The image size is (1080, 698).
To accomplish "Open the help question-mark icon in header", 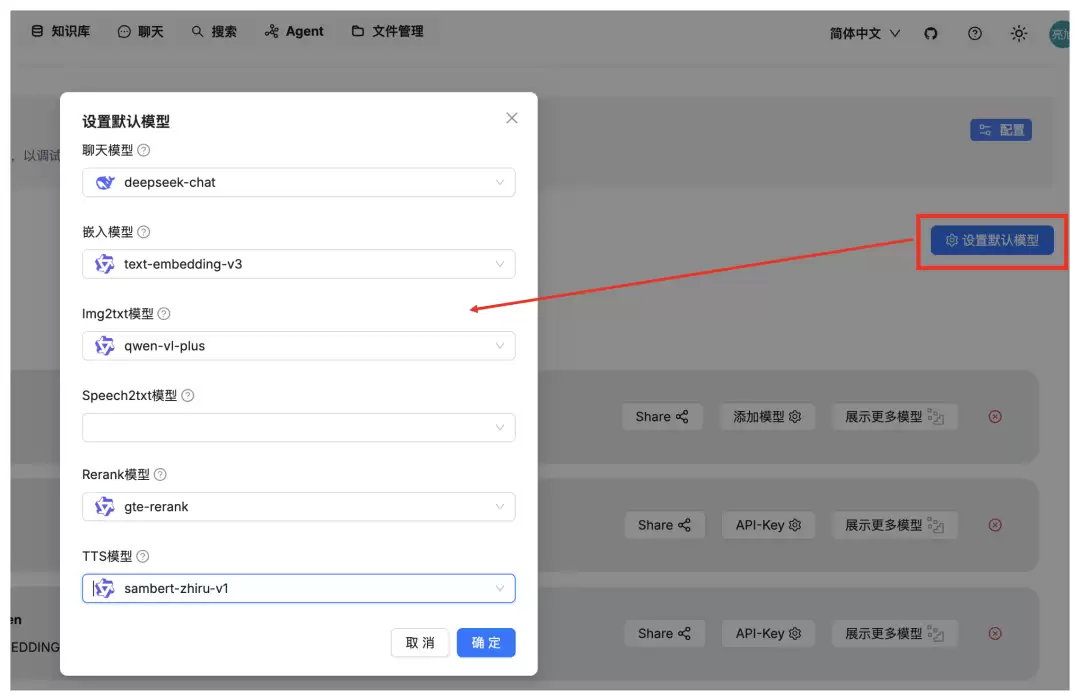I will [x=975, y=33].
